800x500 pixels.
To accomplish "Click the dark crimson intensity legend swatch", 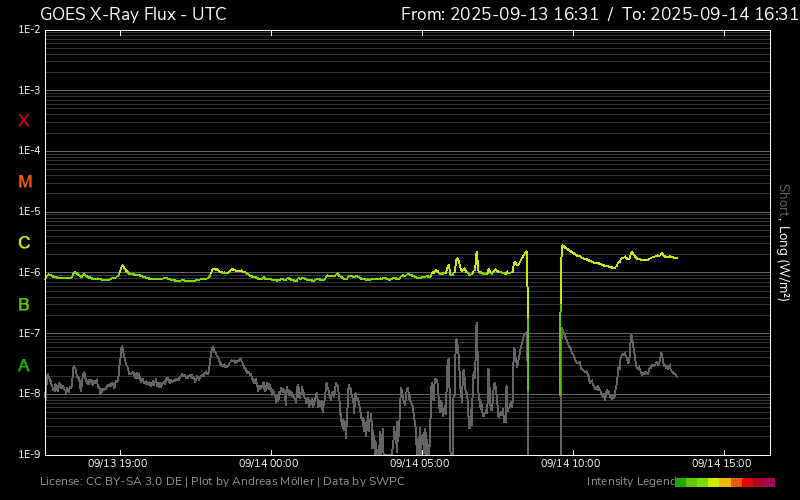I will (759, 482).
